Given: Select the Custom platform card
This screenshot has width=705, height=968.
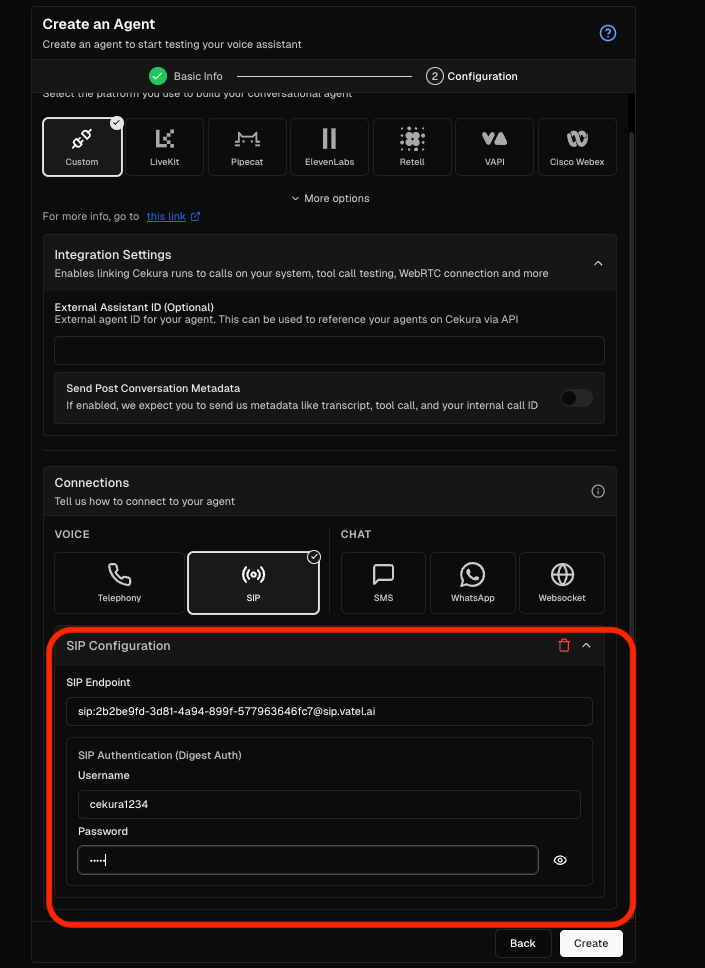Looking at the screenshot, I should coord(82,147).
